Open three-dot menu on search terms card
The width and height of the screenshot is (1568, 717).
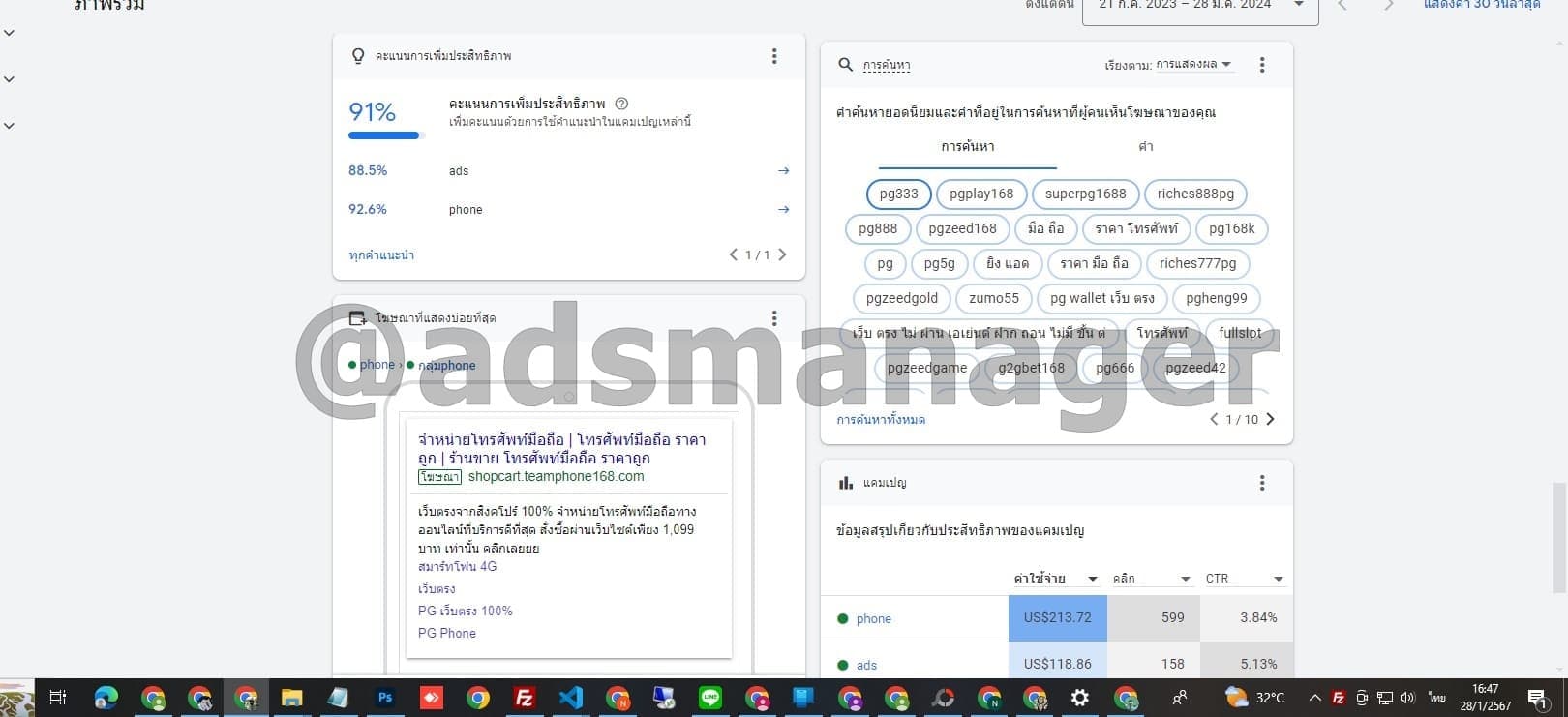click(1261, 65)
